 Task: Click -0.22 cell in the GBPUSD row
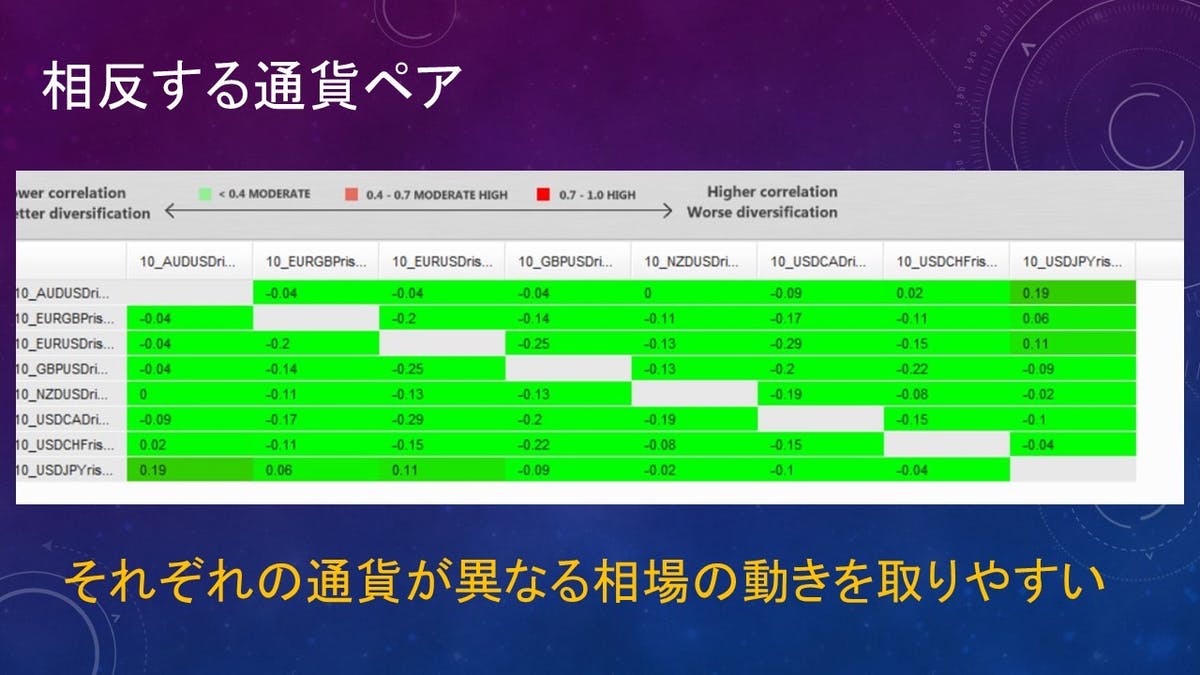click(946, 368)
